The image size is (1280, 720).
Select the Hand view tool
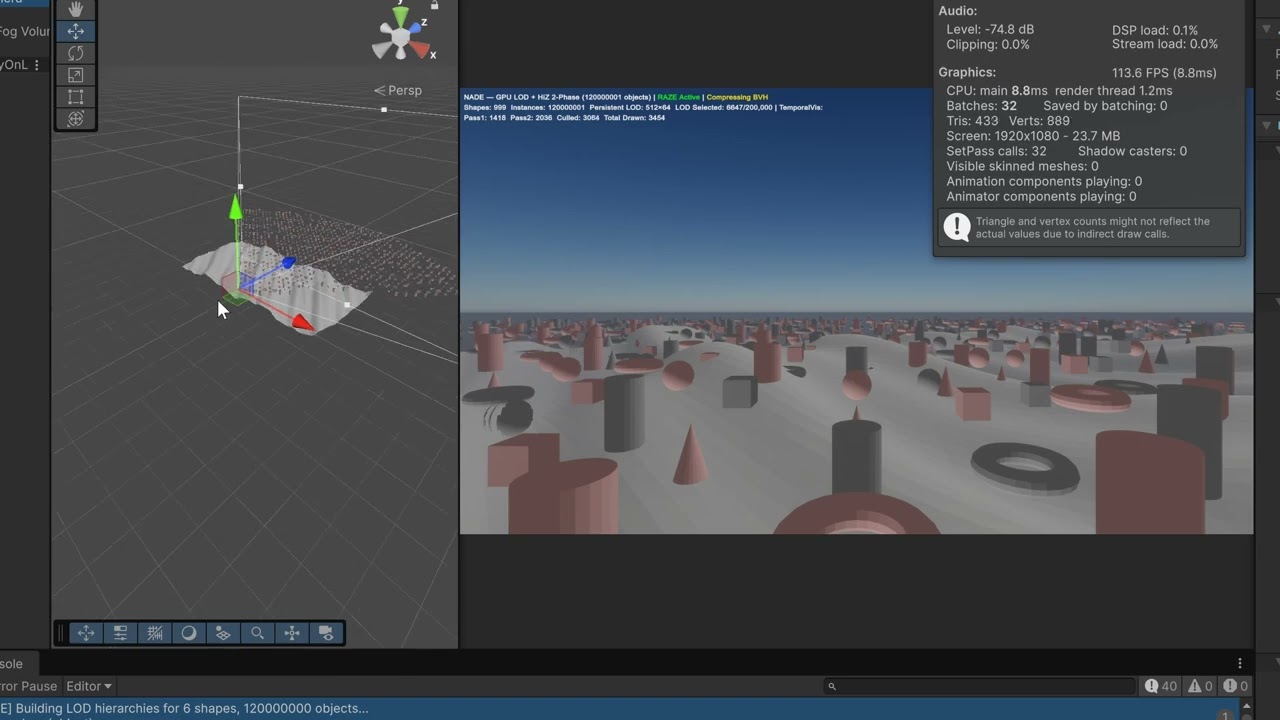[75, 9]
